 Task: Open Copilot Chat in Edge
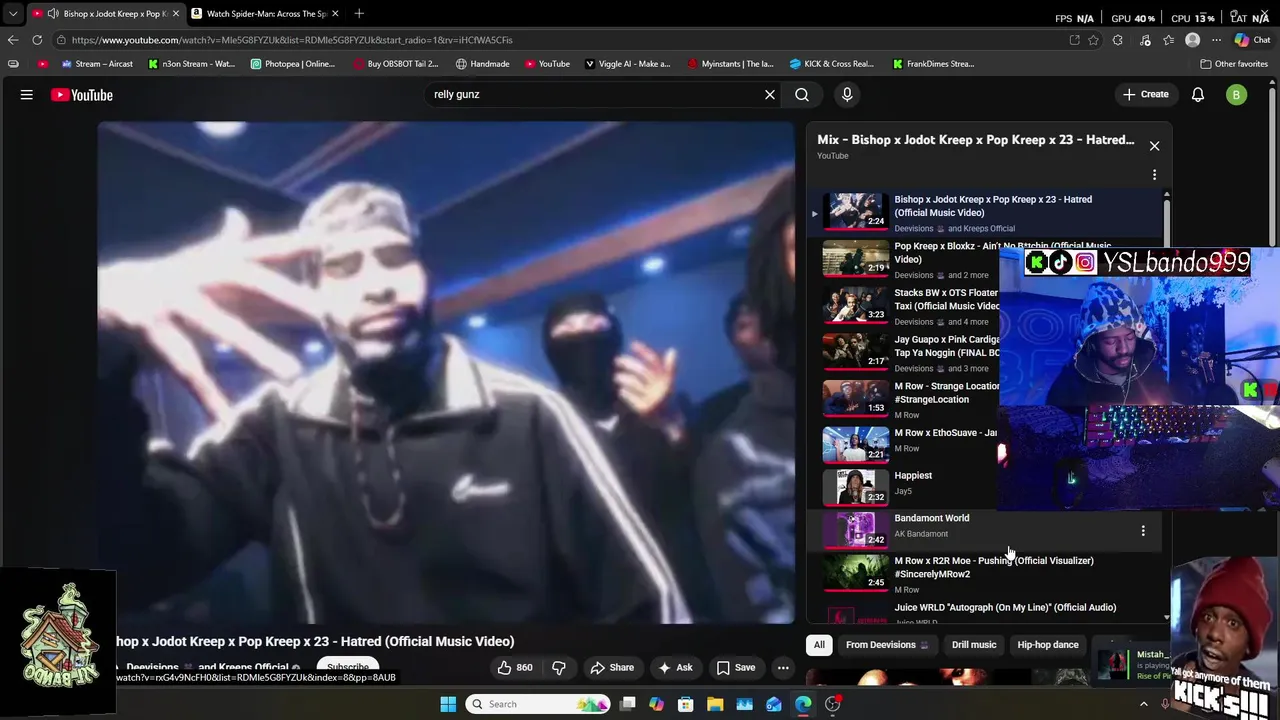point(1251,40)
